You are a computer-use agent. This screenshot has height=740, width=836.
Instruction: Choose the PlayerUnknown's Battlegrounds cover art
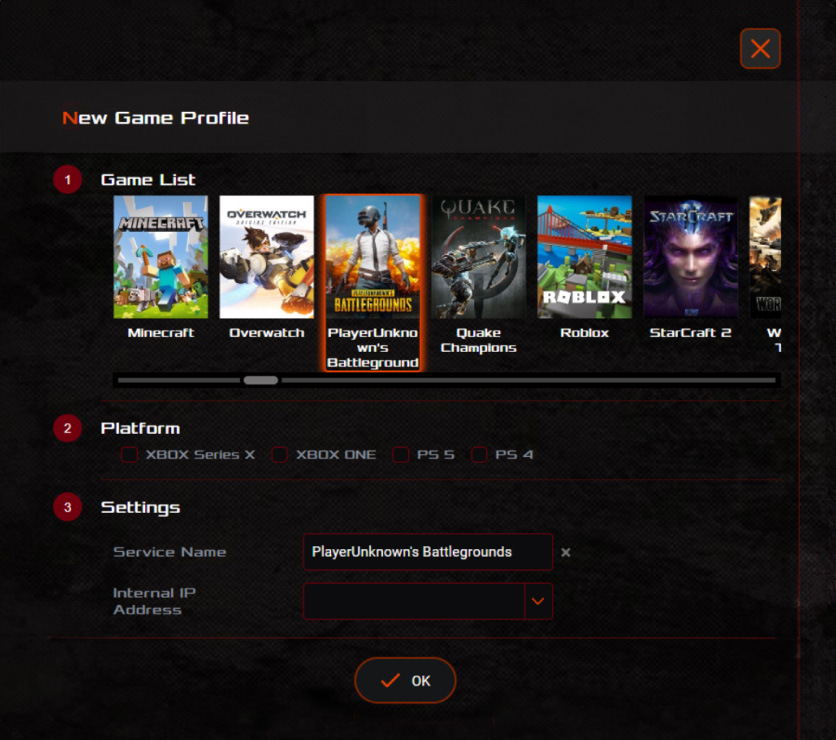(x=373, y=257)
